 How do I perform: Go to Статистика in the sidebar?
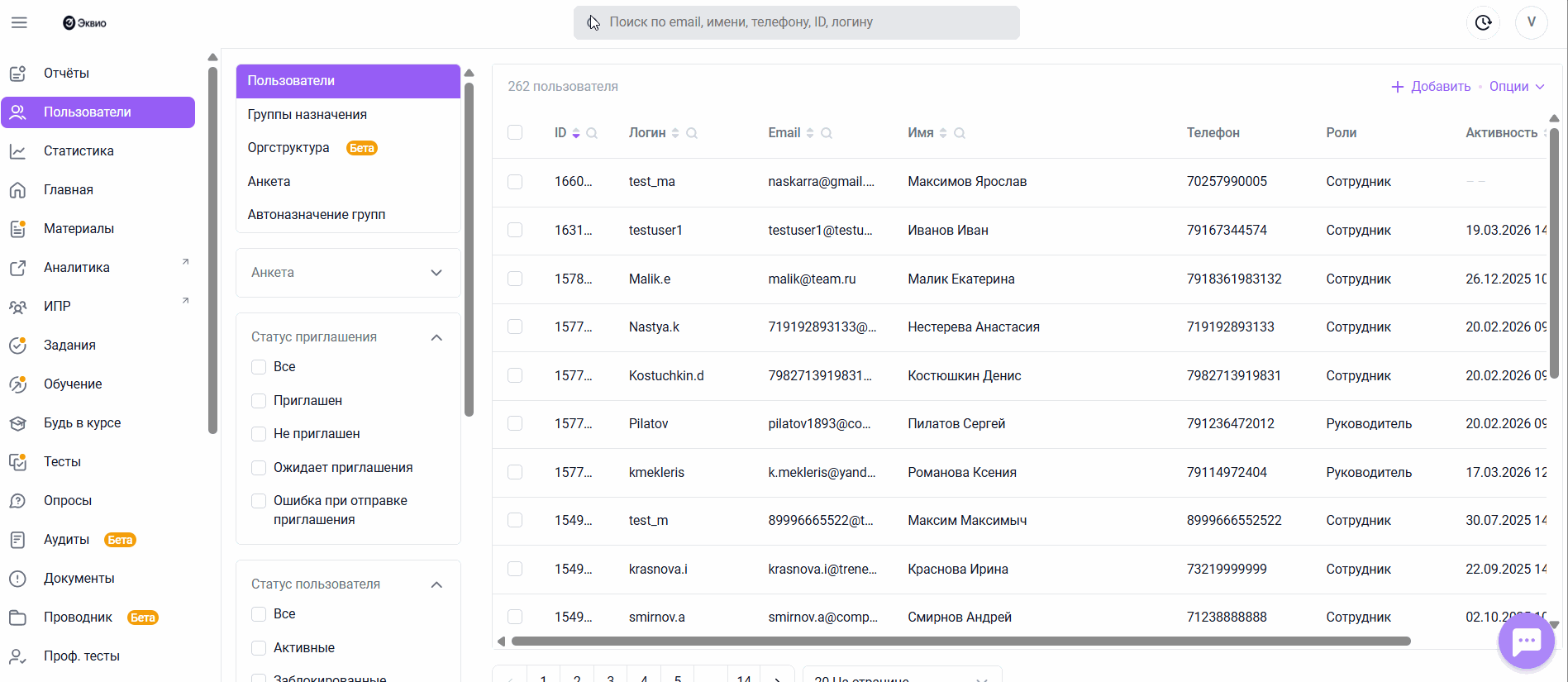79,151
